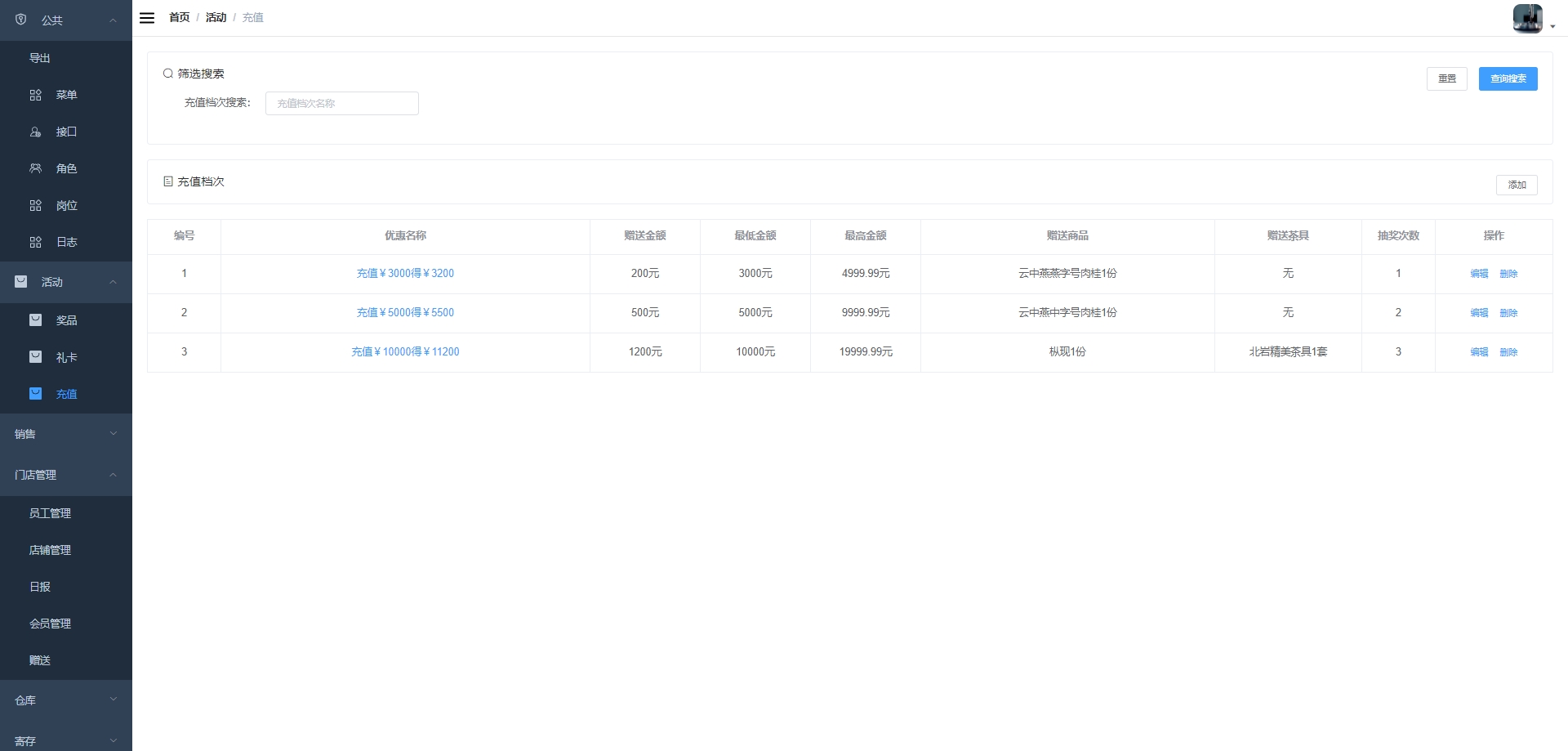The image size is (1568, 751).
Task: Expand the 仓库 menu section
Action: [66, 700]
